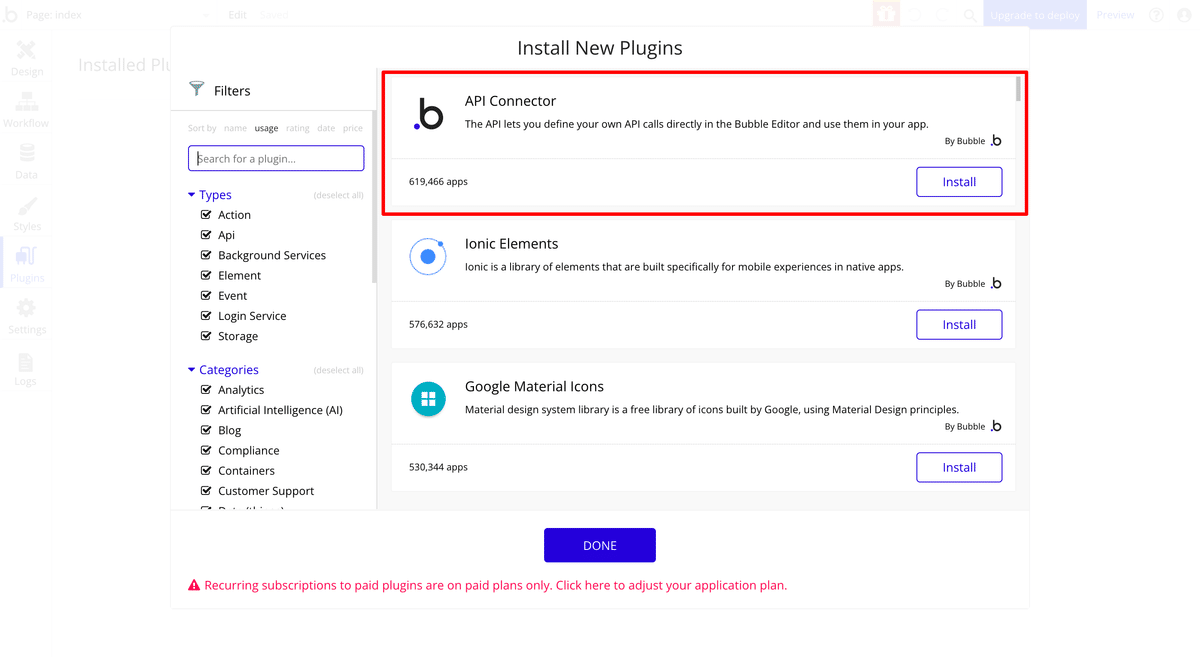The image size is (1200, 657).
Task: Click the filters panel vertical scrollbar
Action: pyautogui.click(x=374, y=195)
